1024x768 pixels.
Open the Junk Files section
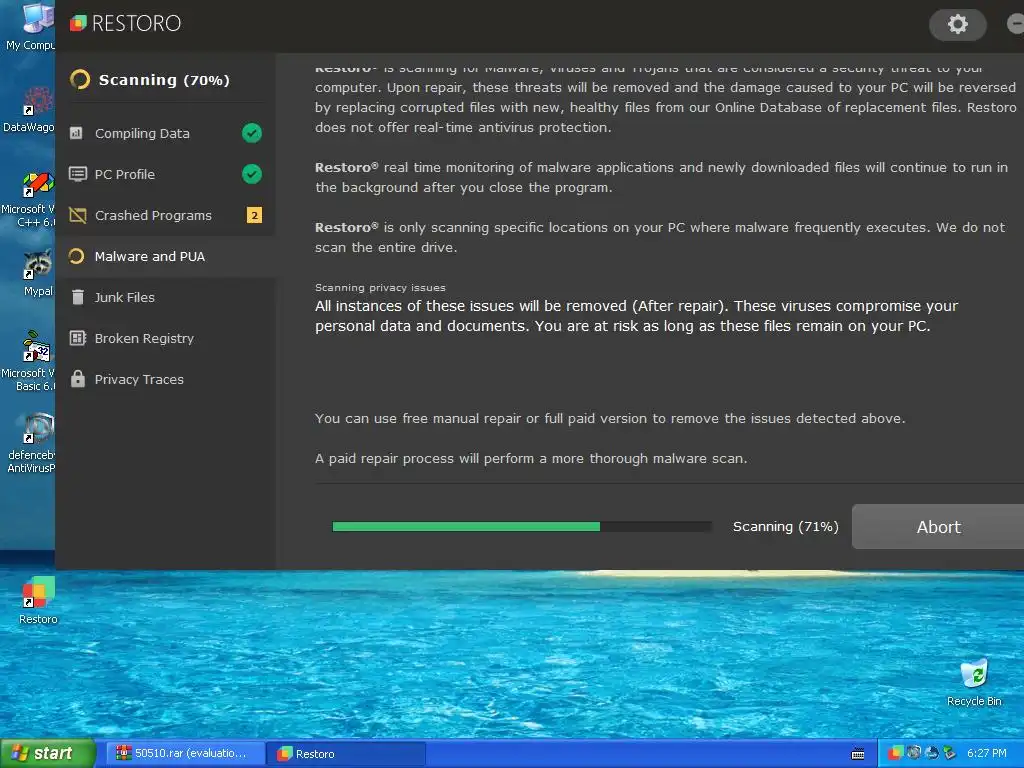(x=165, y=297)
